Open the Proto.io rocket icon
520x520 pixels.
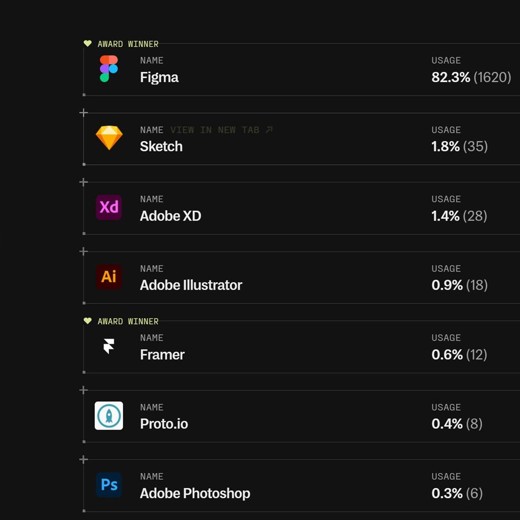(x=109, y=416)
